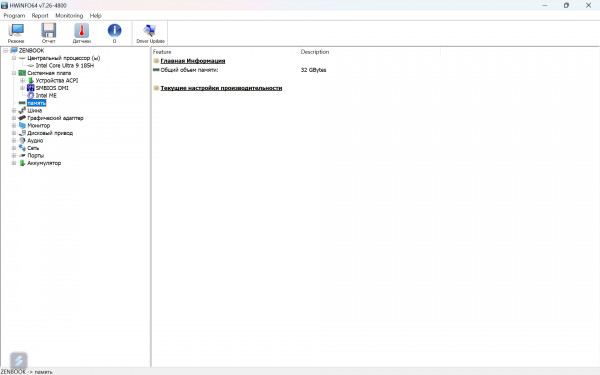
Task: Click the Intel ME round icon
Action: (x=31, y=95)
